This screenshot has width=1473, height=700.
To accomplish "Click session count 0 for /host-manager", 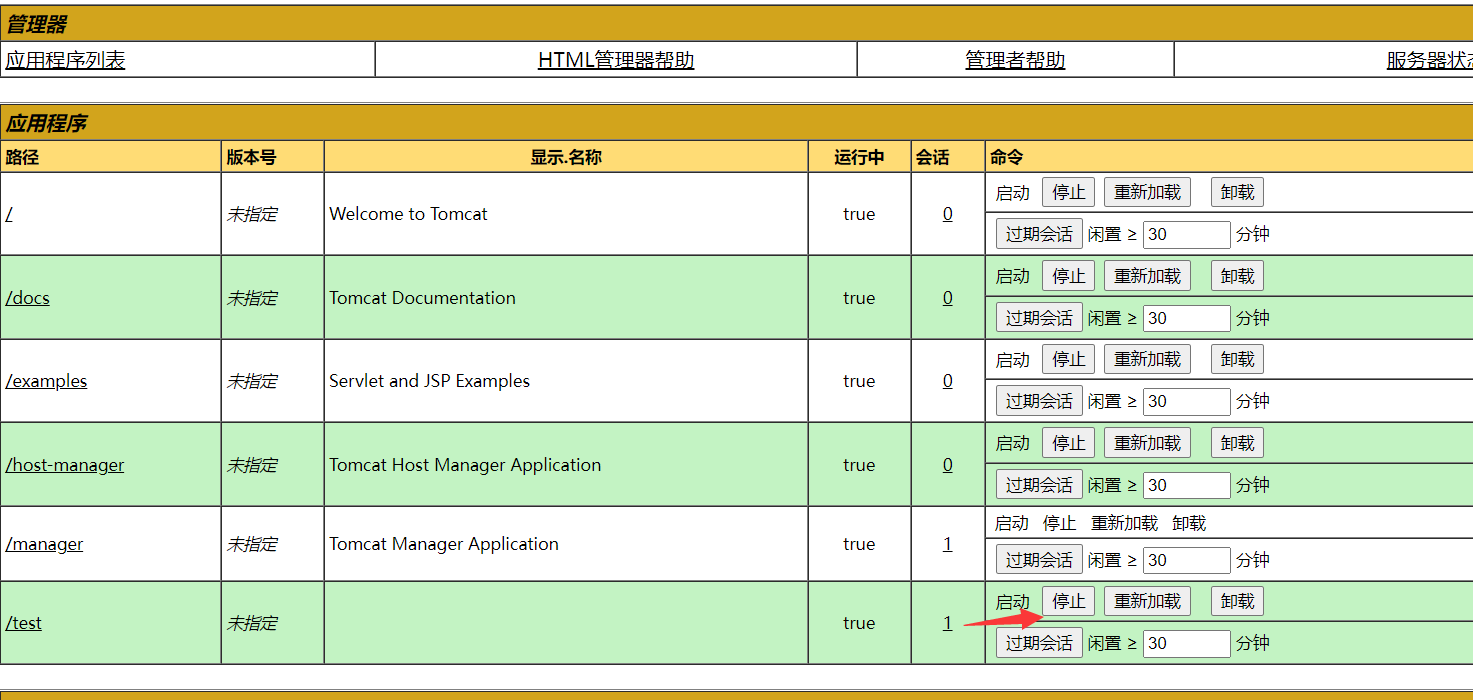I will 948,465.
